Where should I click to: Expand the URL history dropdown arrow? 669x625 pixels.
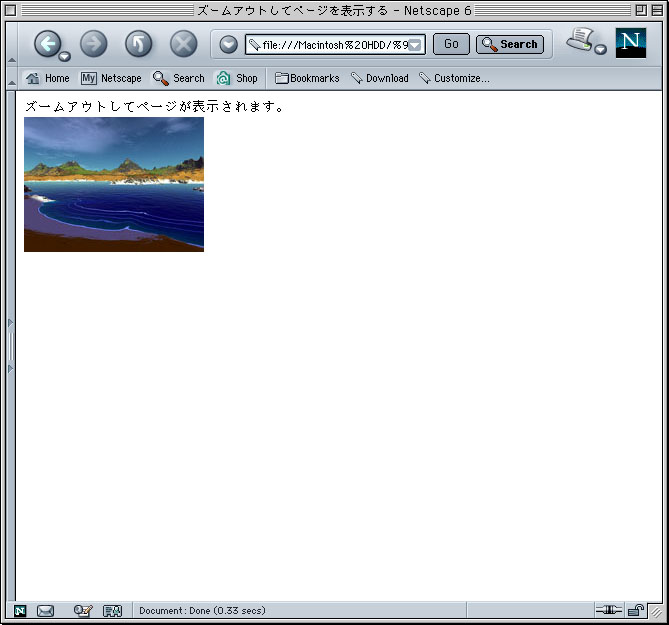[x=415, y=45]
